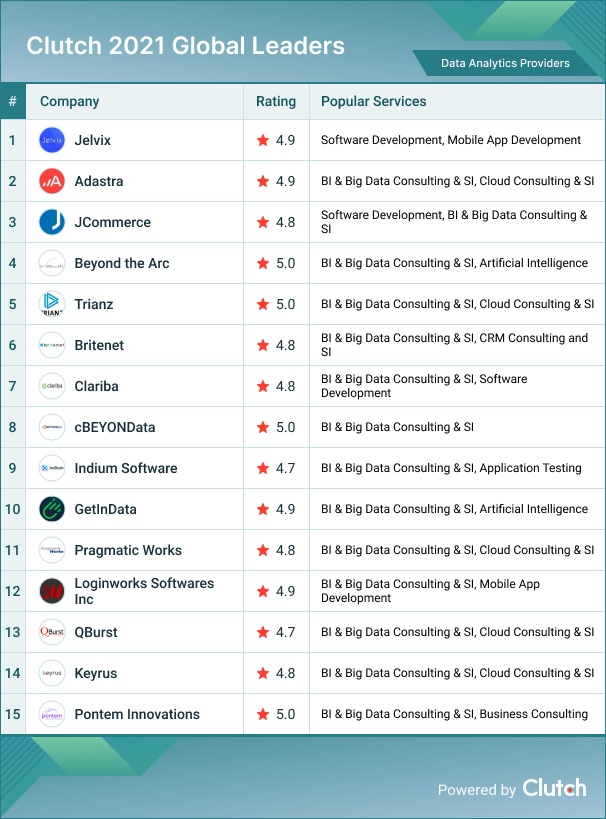Click the star icon in QBurst row

(263, 632)
